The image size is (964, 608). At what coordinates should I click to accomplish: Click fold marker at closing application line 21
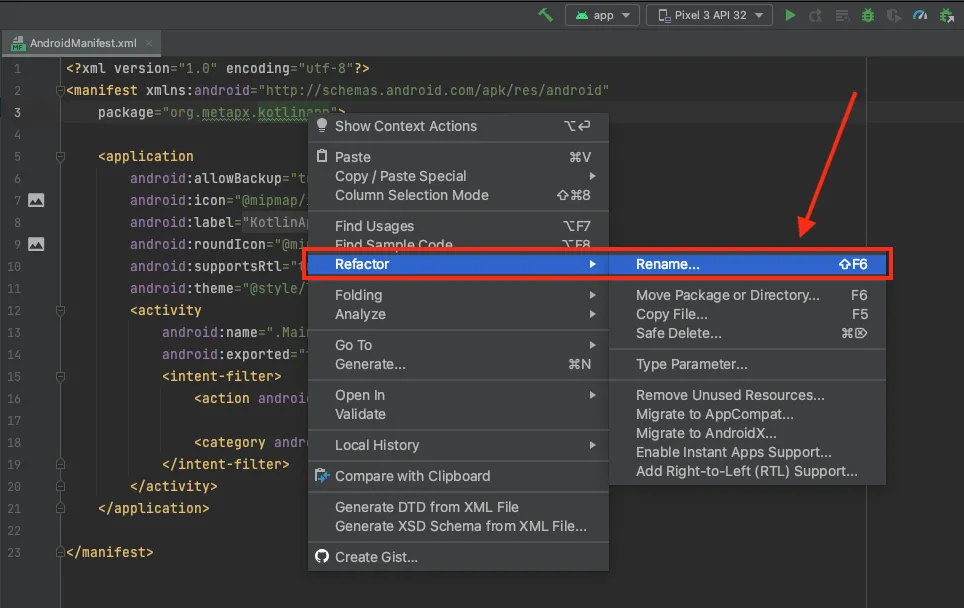60,508
